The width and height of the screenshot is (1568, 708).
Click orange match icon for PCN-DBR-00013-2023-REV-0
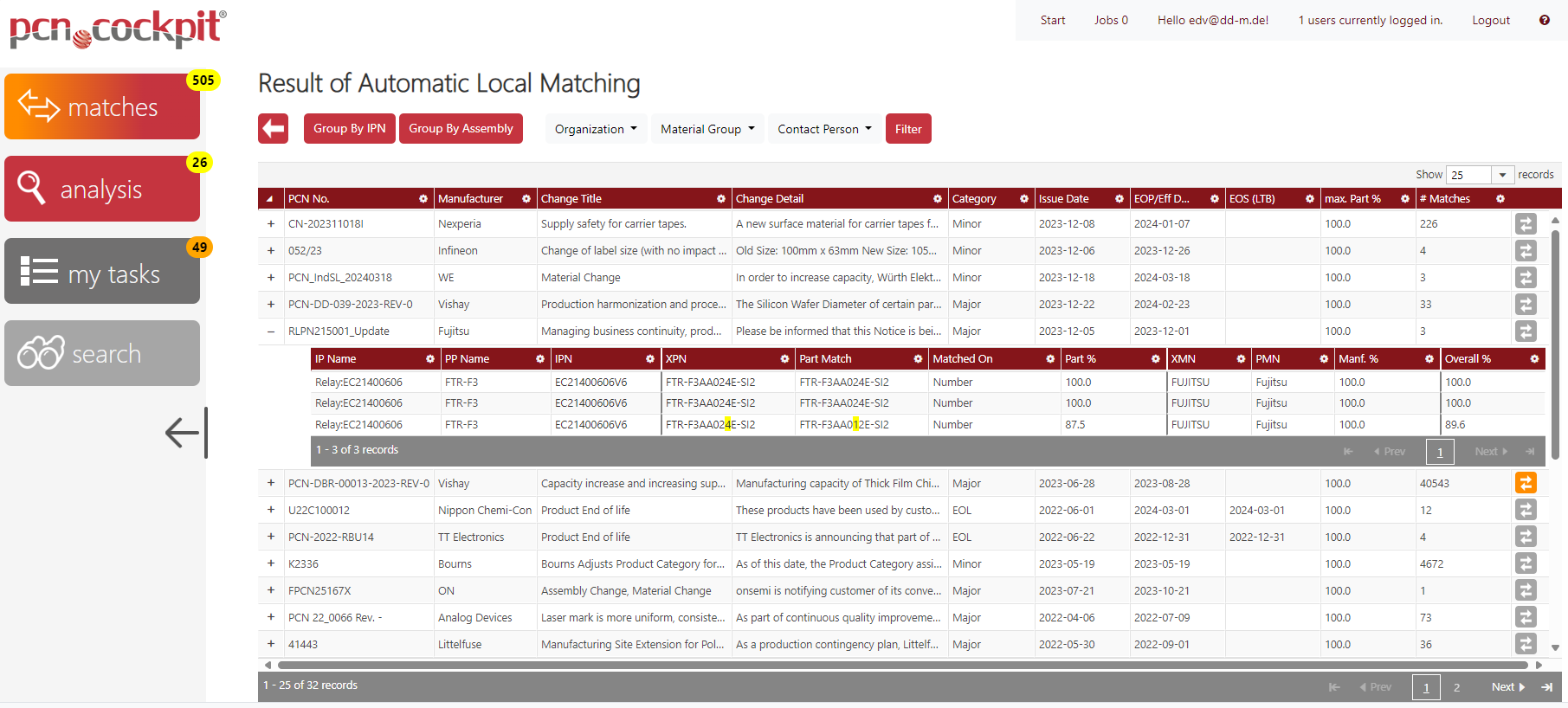[x=1526, y=483]
